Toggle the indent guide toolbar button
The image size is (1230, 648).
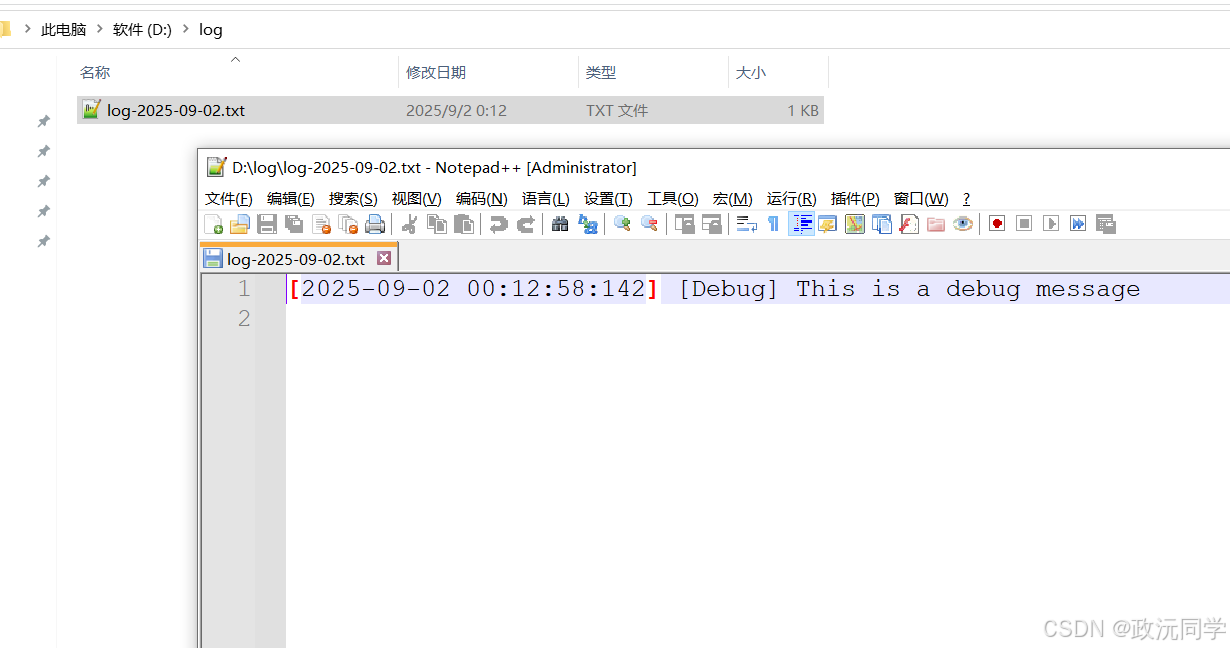[x=801, y=224]
